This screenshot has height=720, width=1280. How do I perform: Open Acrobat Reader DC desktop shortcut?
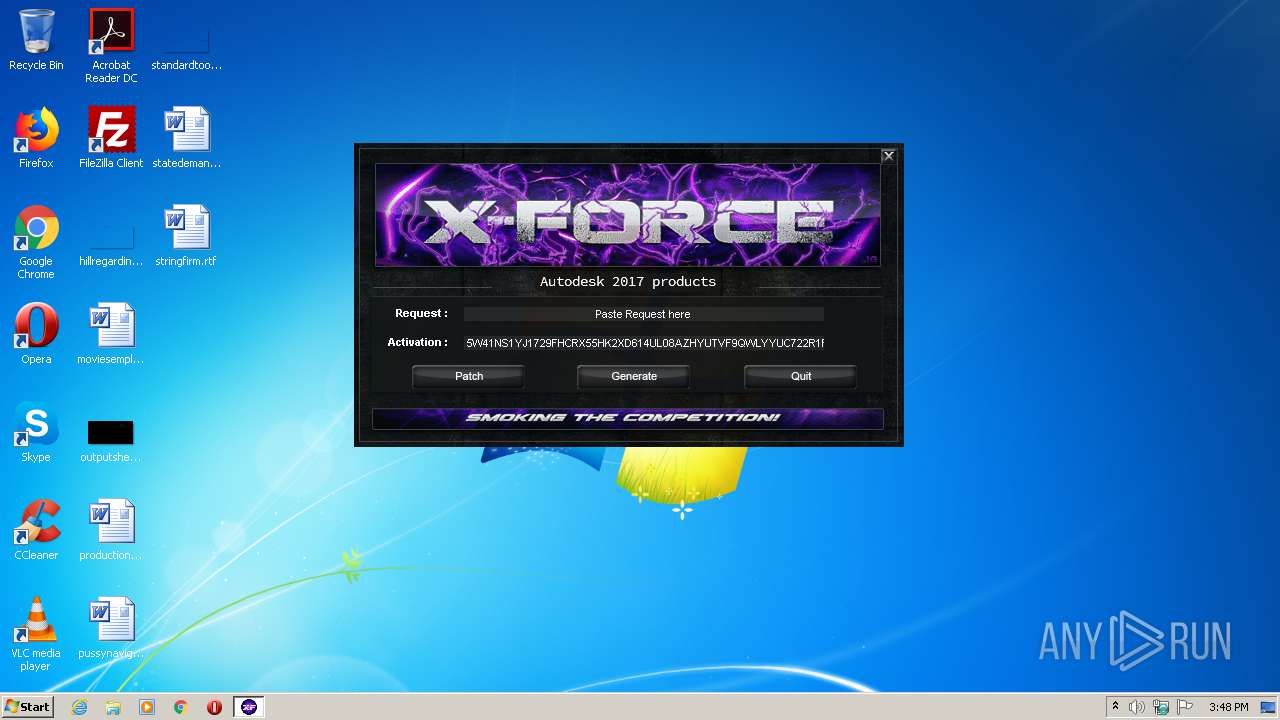111,45
